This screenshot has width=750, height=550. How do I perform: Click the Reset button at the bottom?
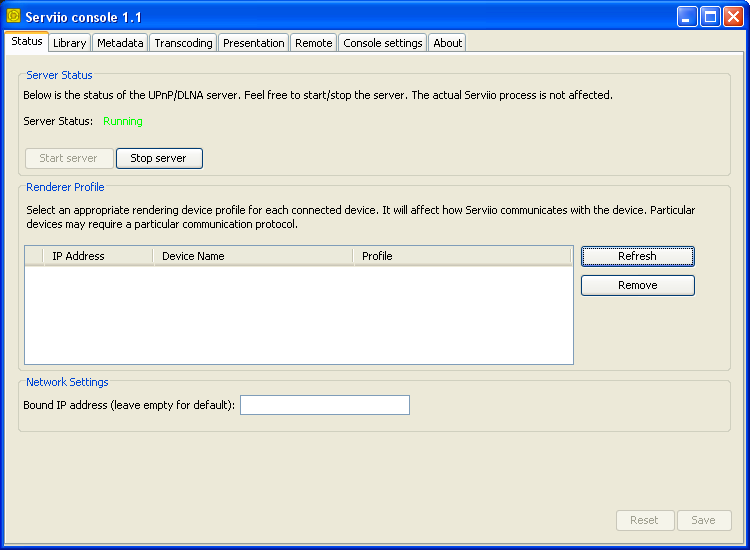tap(644, 520)
